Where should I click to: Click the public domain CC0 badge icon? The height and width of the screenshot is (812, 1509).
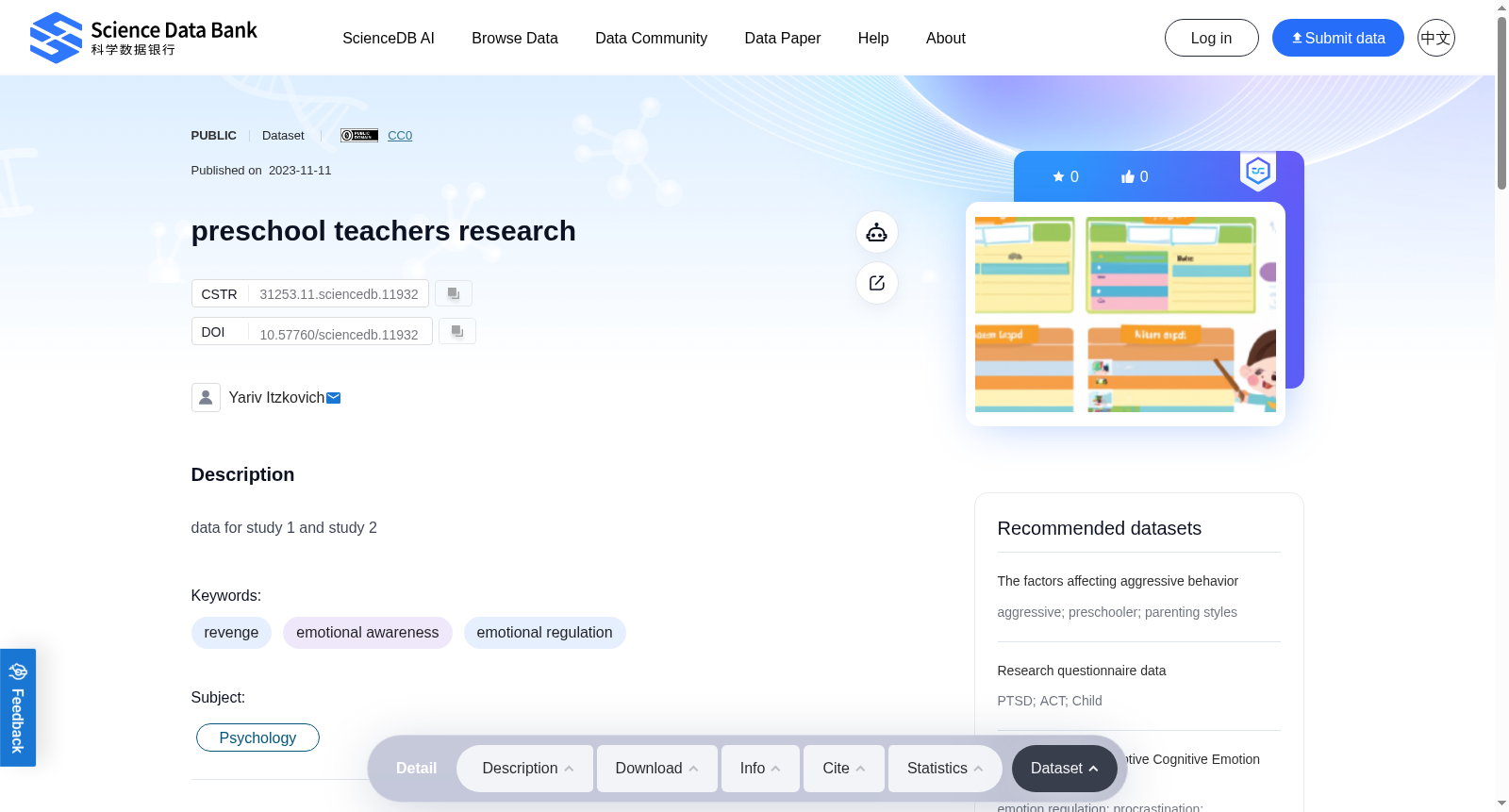pyautogui.click(x=359, y=136)
